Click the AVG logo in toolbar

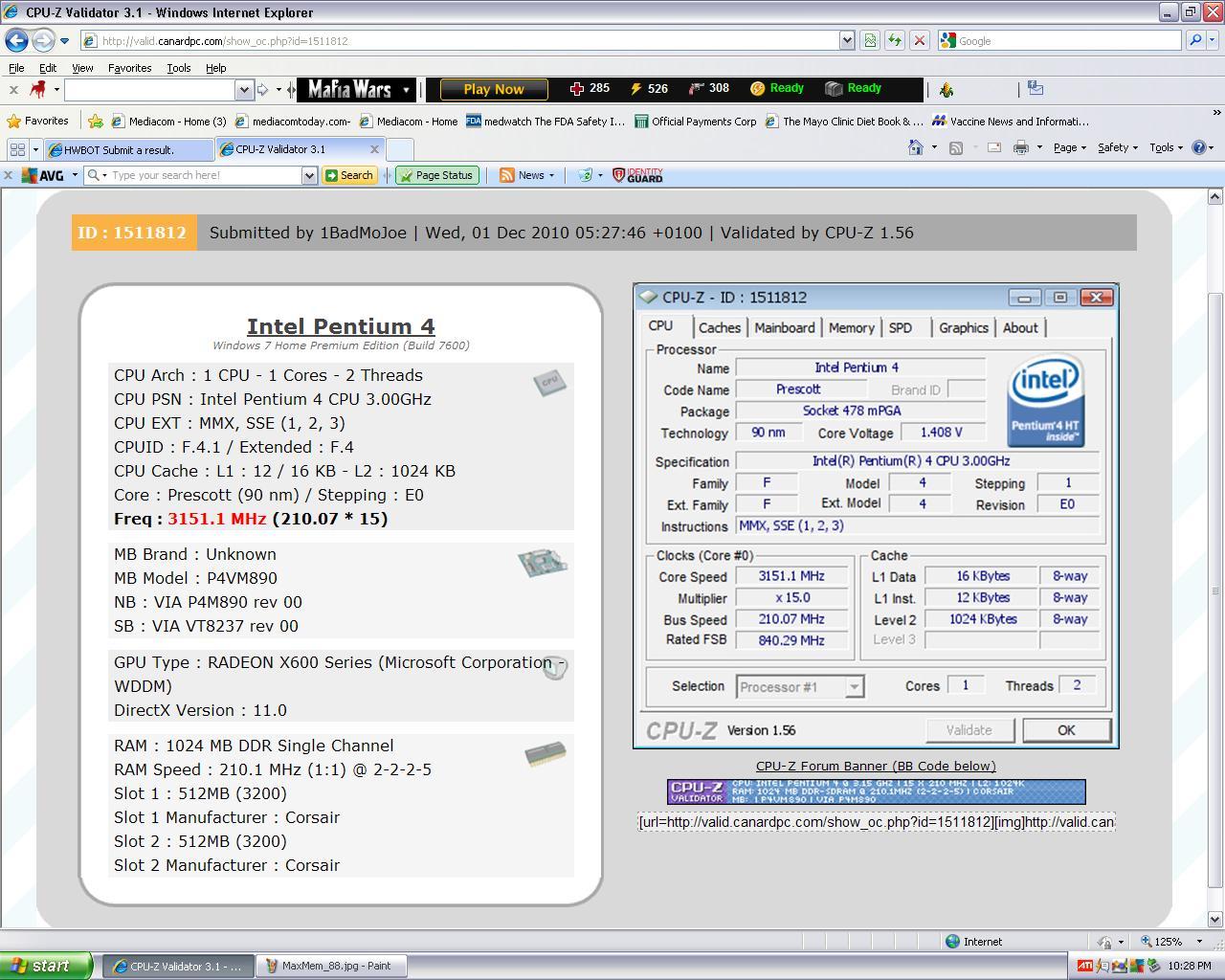(x=44, y=175)
